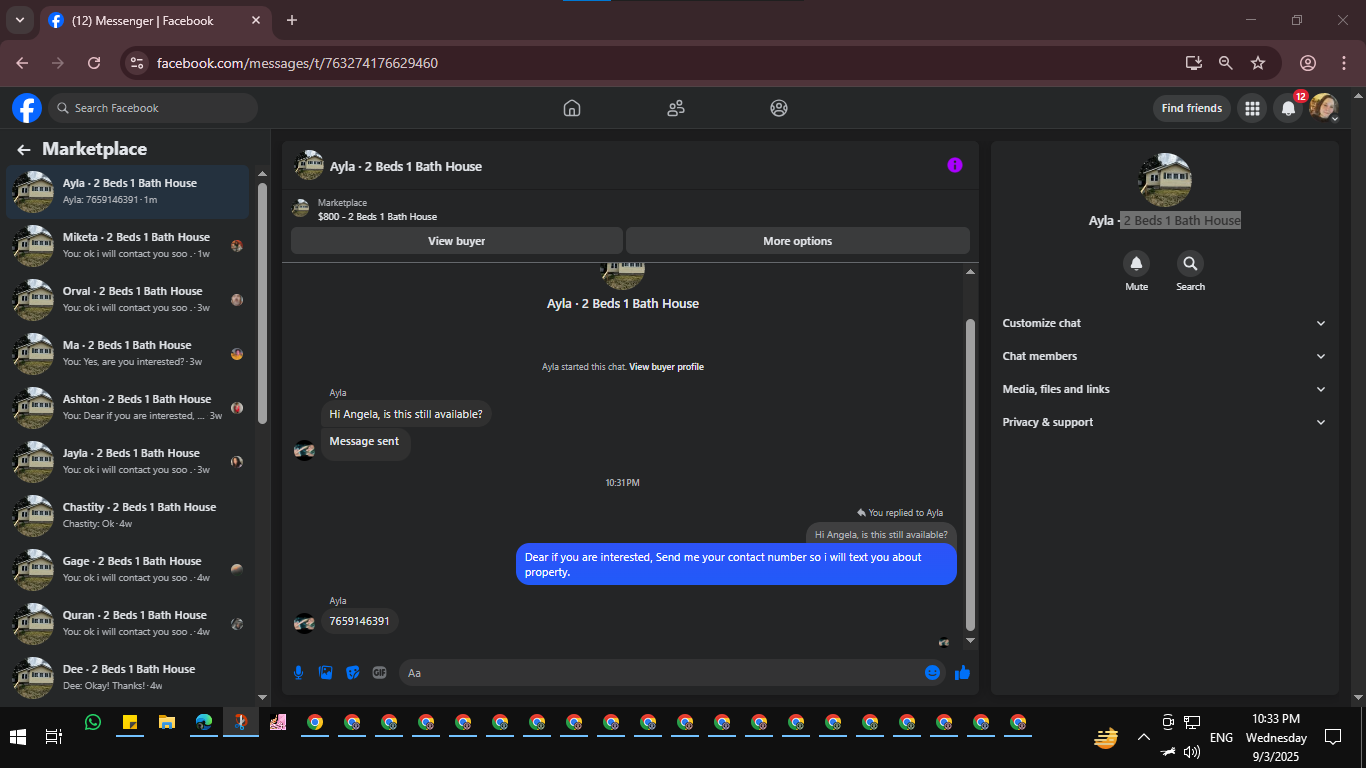Expand the Privacy & support section

pos(1165,422)
